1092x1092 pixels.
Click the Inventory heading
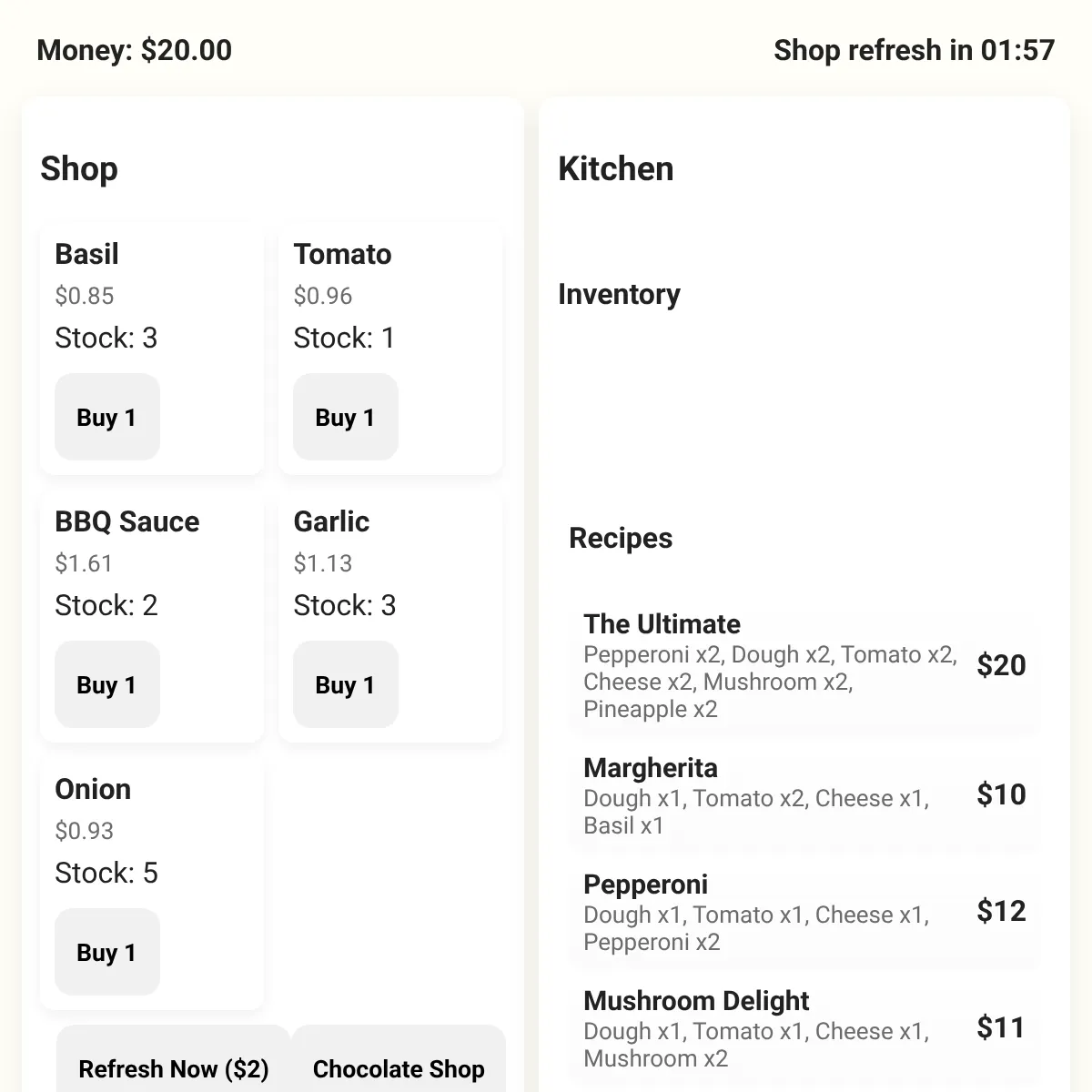click(619, 294)
